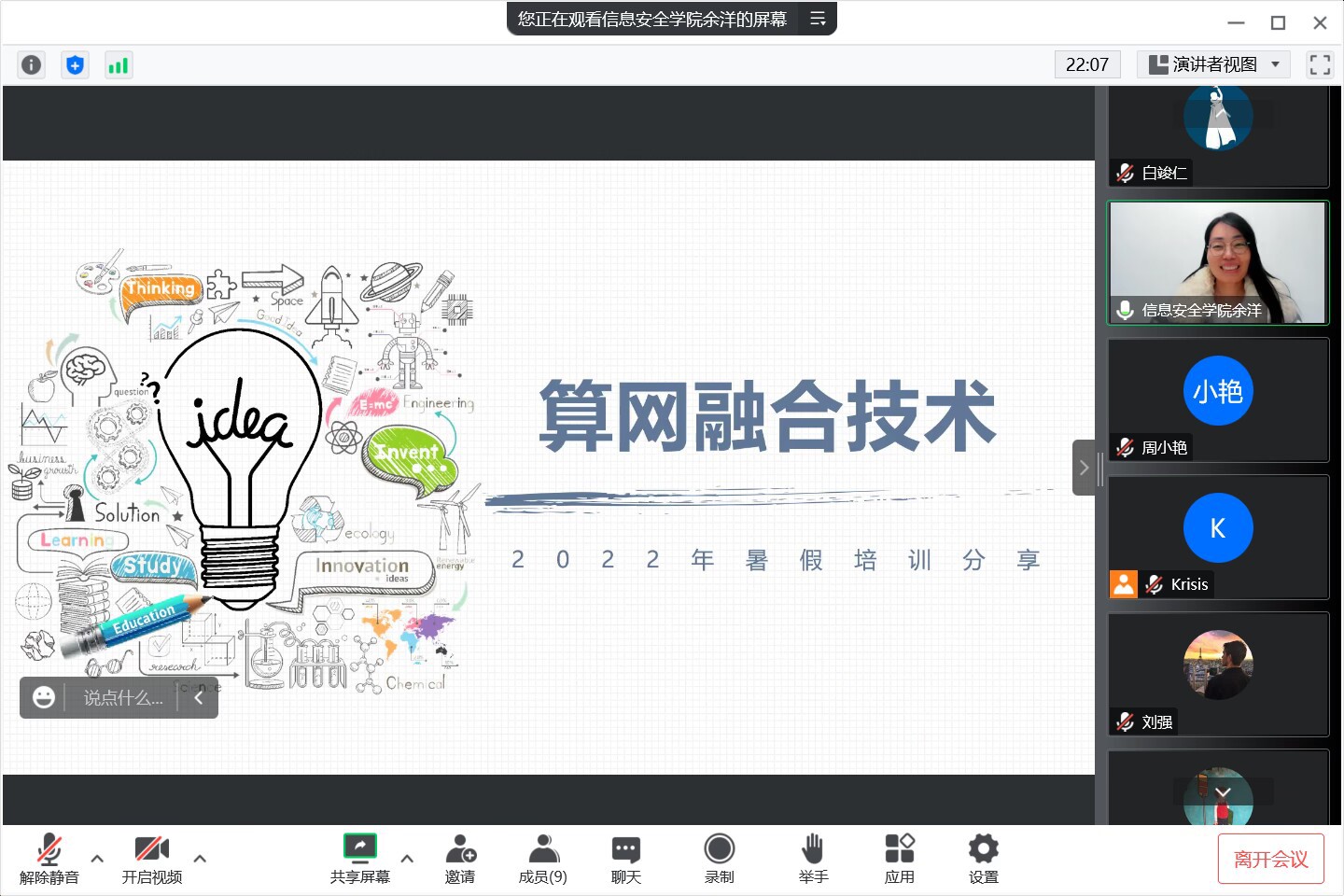Open meeting Settings gear

[x=983, y=859]
